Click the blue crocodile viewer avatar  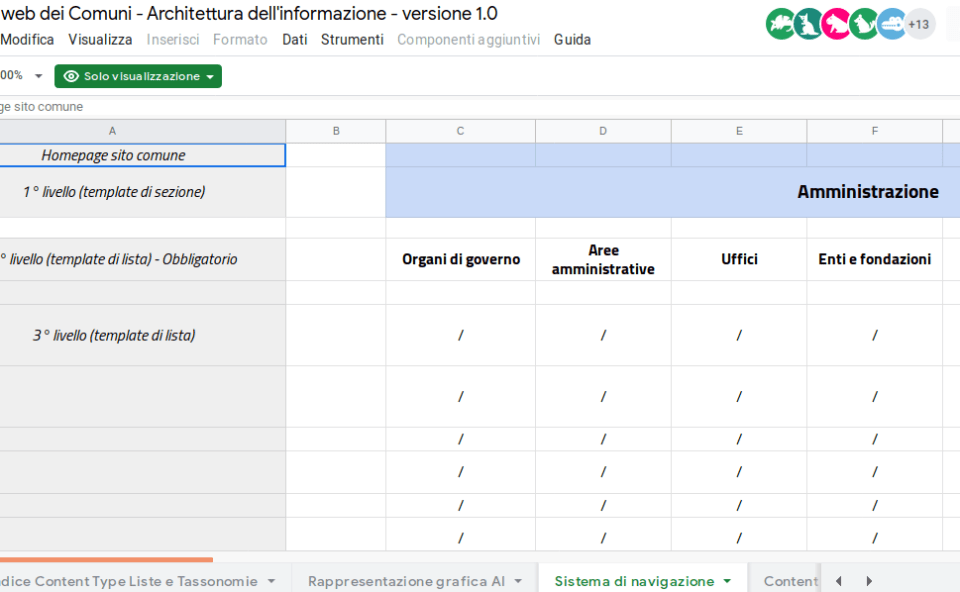891,24
